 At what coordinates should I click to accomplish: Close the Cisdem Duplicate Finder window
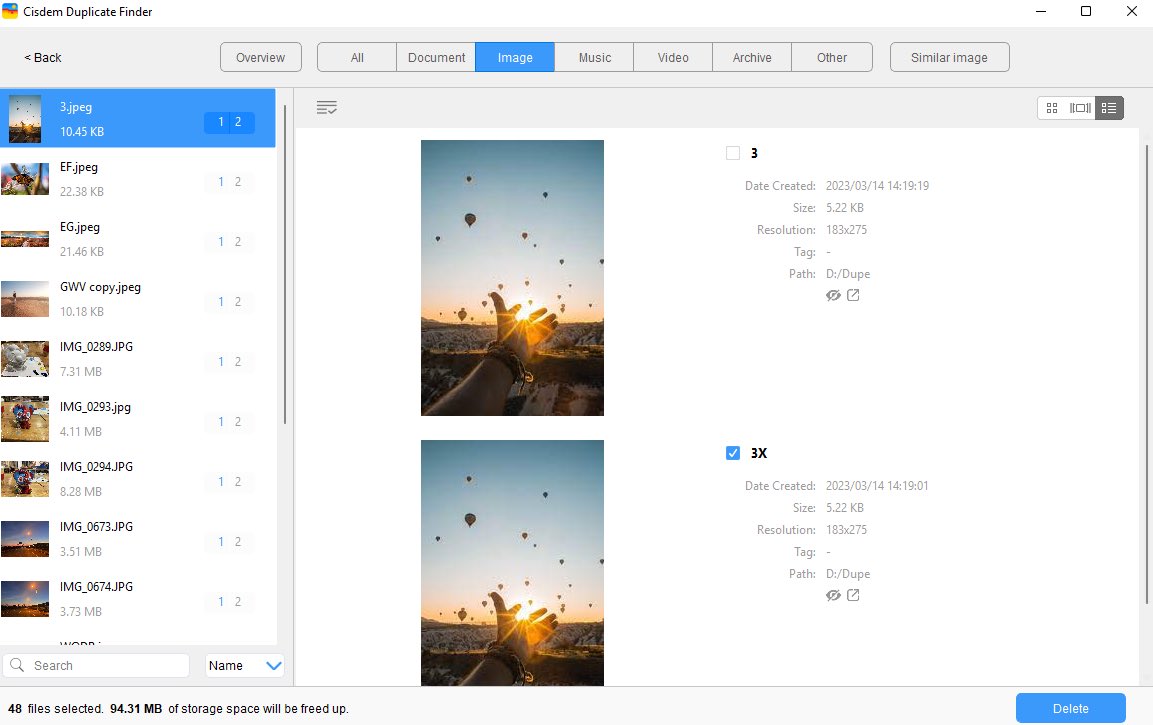[x=1132, y=11]
